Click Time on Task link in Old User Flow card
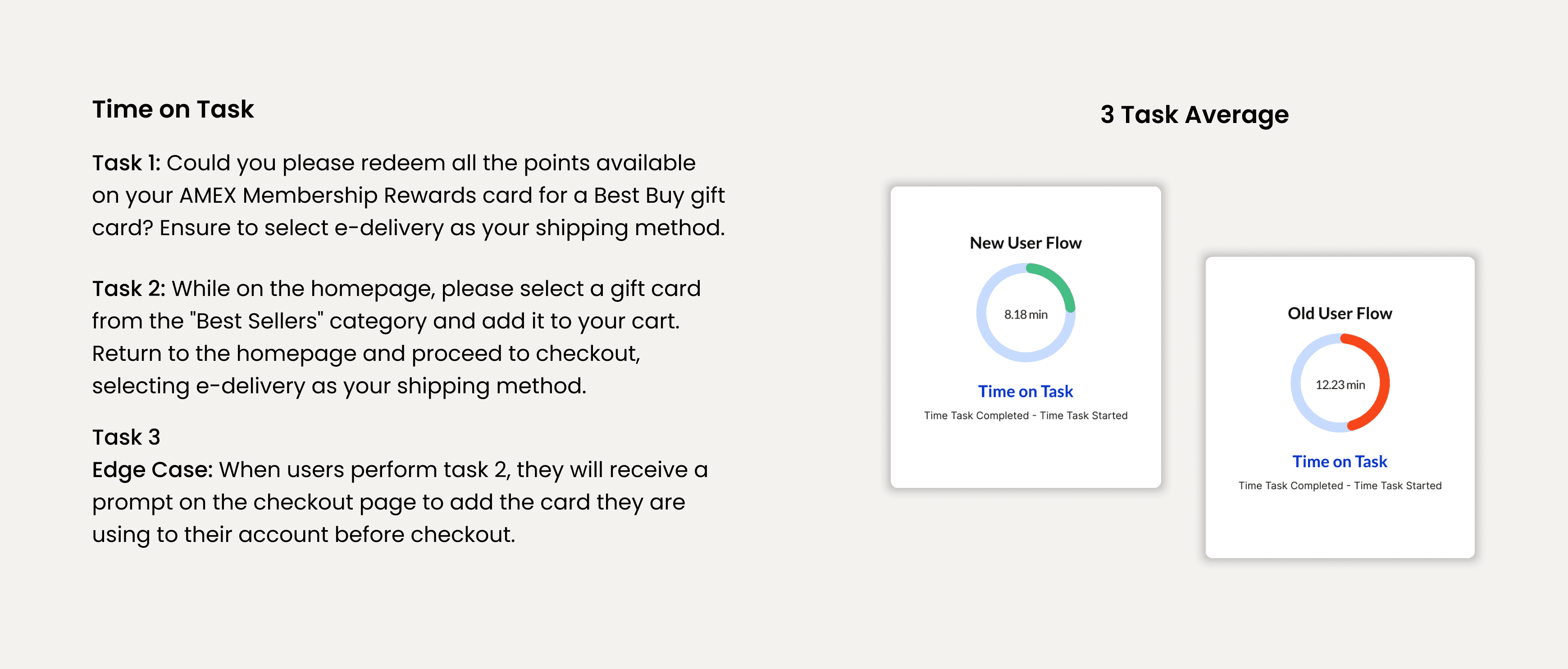Viewport: 1568px width, 669px height. (x=1340, y=461)
